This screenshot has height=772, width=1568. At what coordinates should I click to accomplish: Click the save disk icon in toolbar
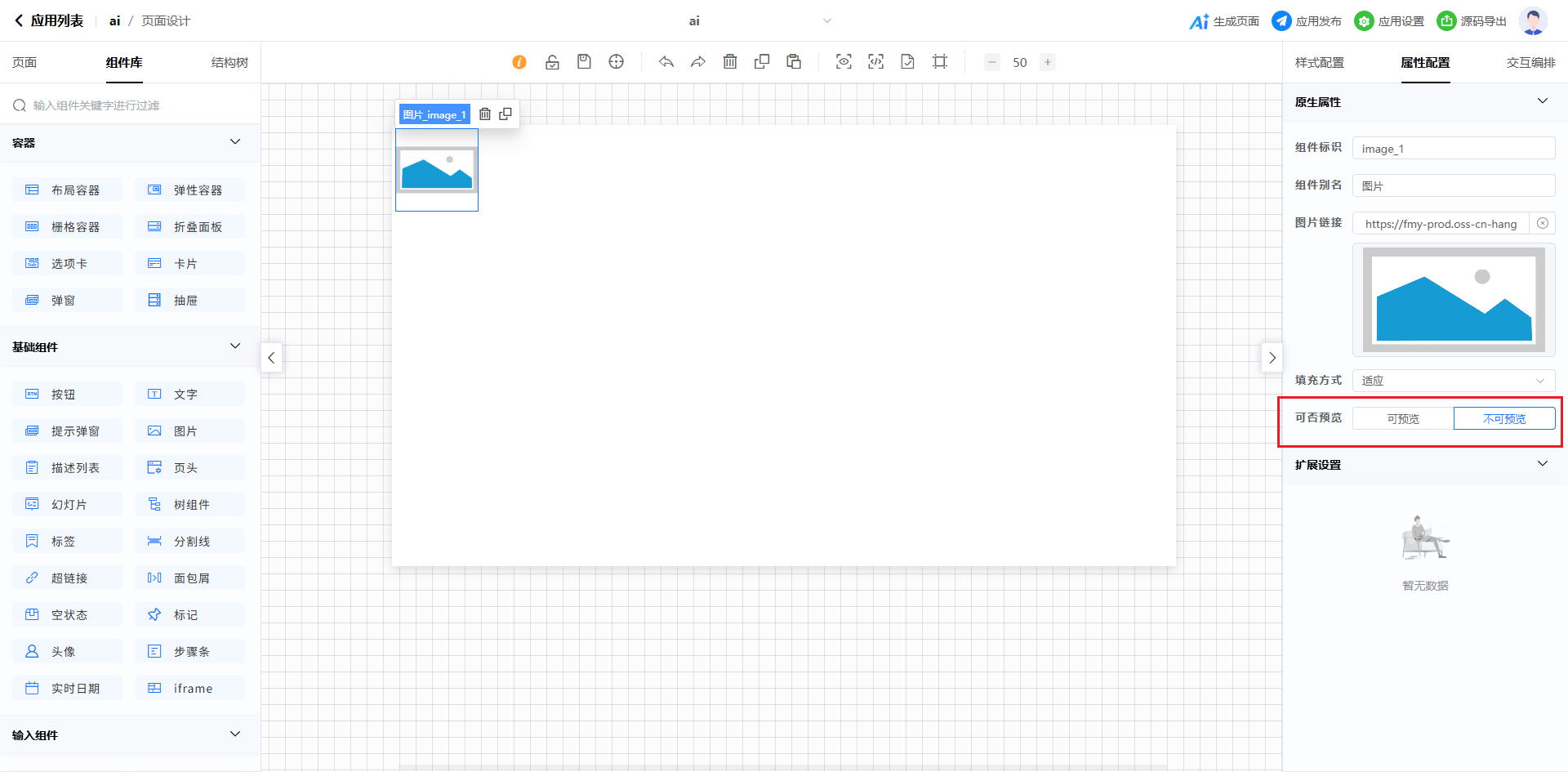(584, 62)
